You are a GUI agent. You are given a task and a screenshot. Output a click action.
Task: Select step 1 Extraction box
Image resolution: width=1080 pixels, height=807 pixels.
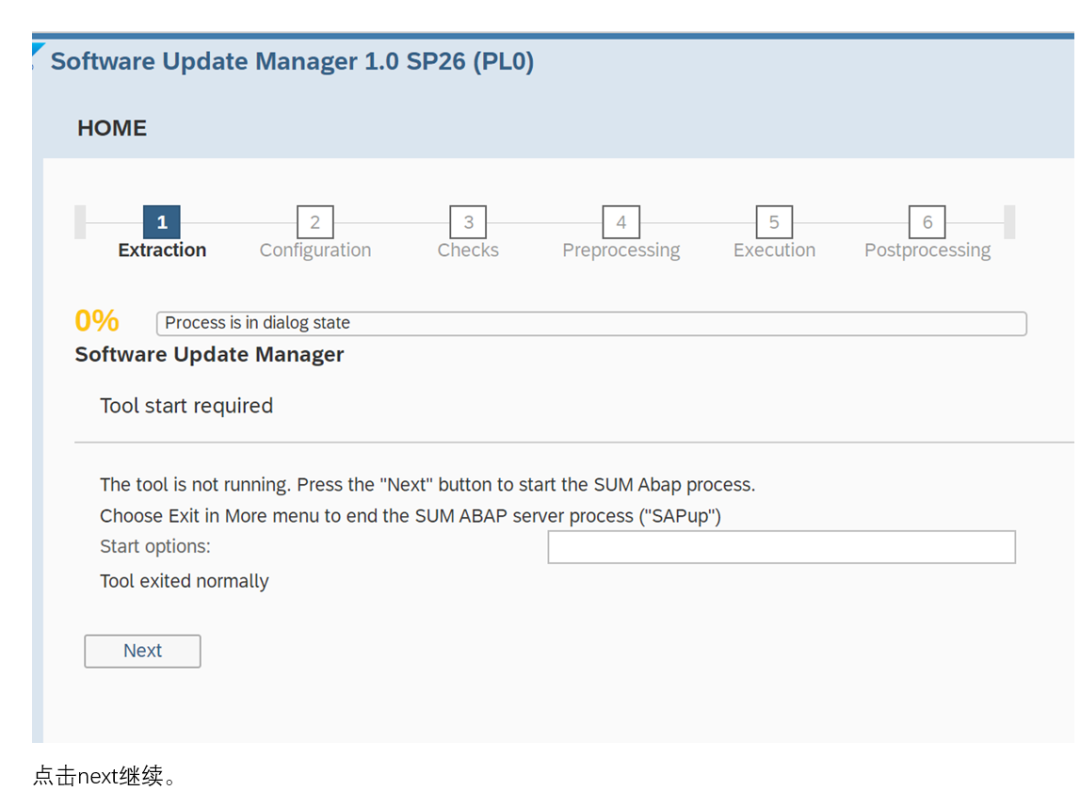[162, 222]
